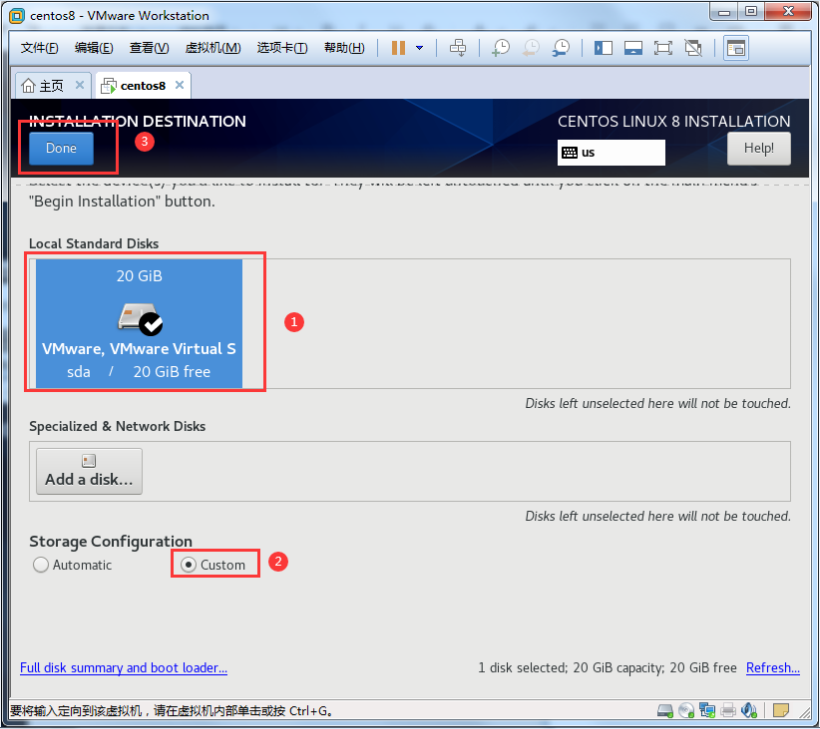The height and width of the screenshot is (729, 820).
Task: Click the printer status bar icon
Action: coord(729,711)
